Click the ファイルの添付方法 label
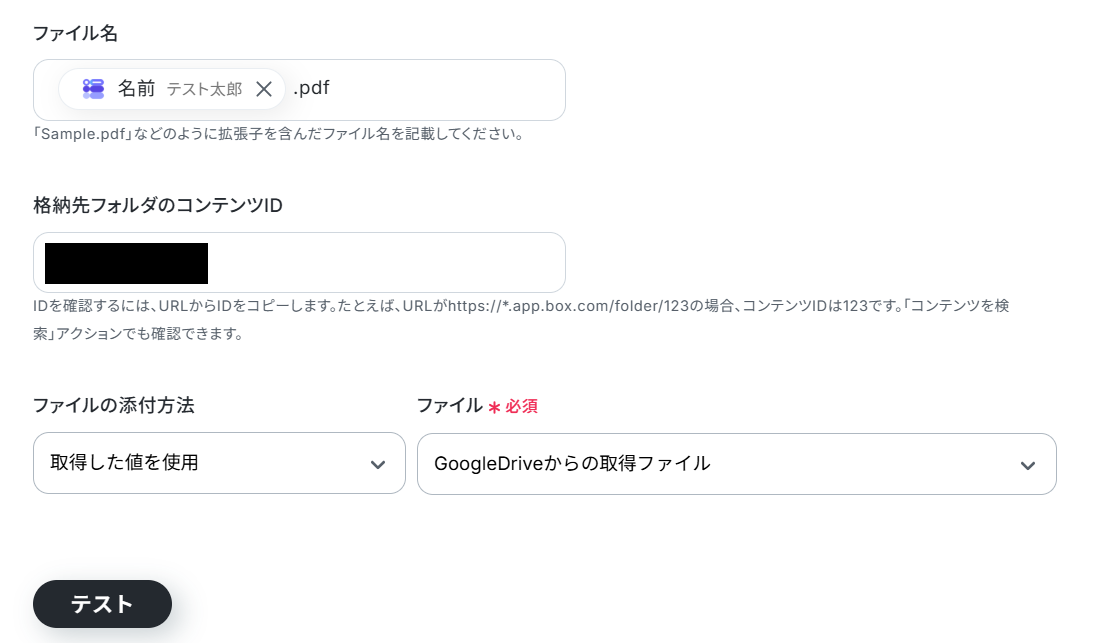Image resolution: width=1104 pixels, height=643 pixels. (113, 405)
